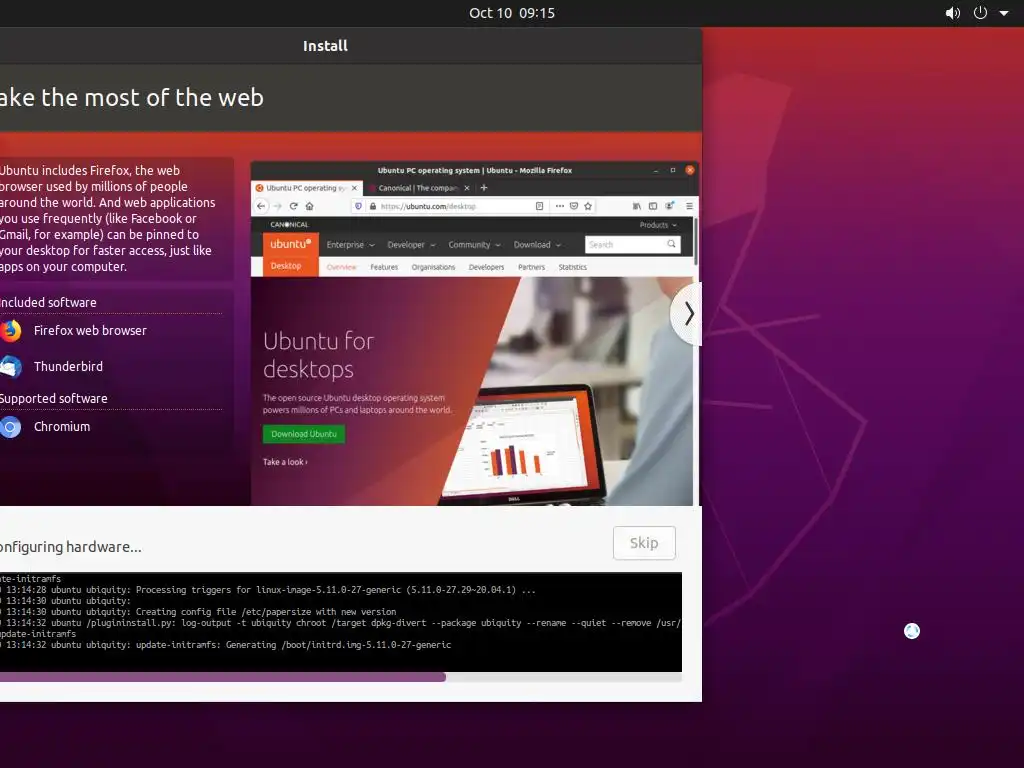Click the orange ubuntu logo
1024x768 pixels.
[x=291, y=244]
